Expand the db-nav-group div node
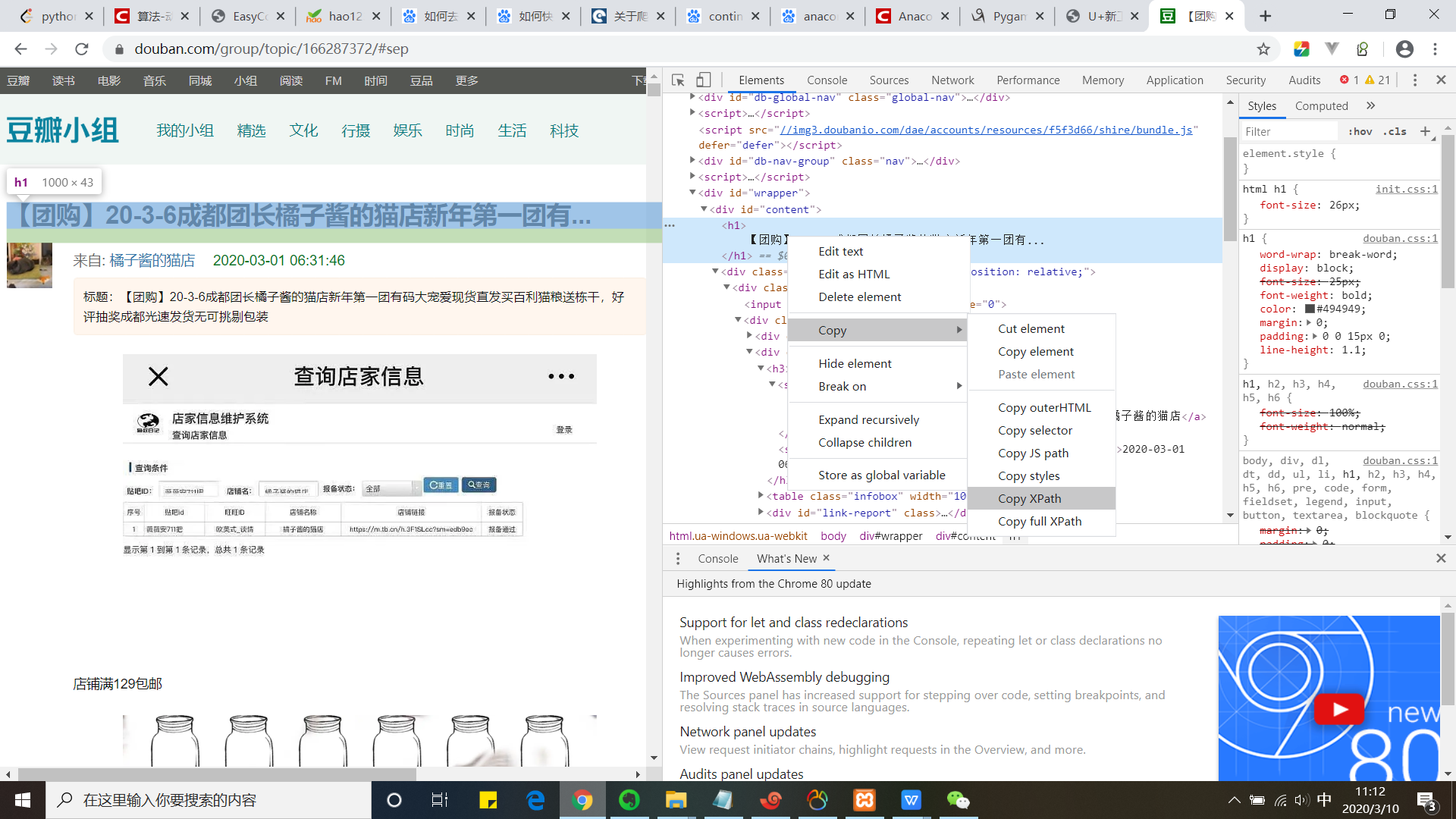This screenshot has width=1456, height=819. tap(692, 161)
